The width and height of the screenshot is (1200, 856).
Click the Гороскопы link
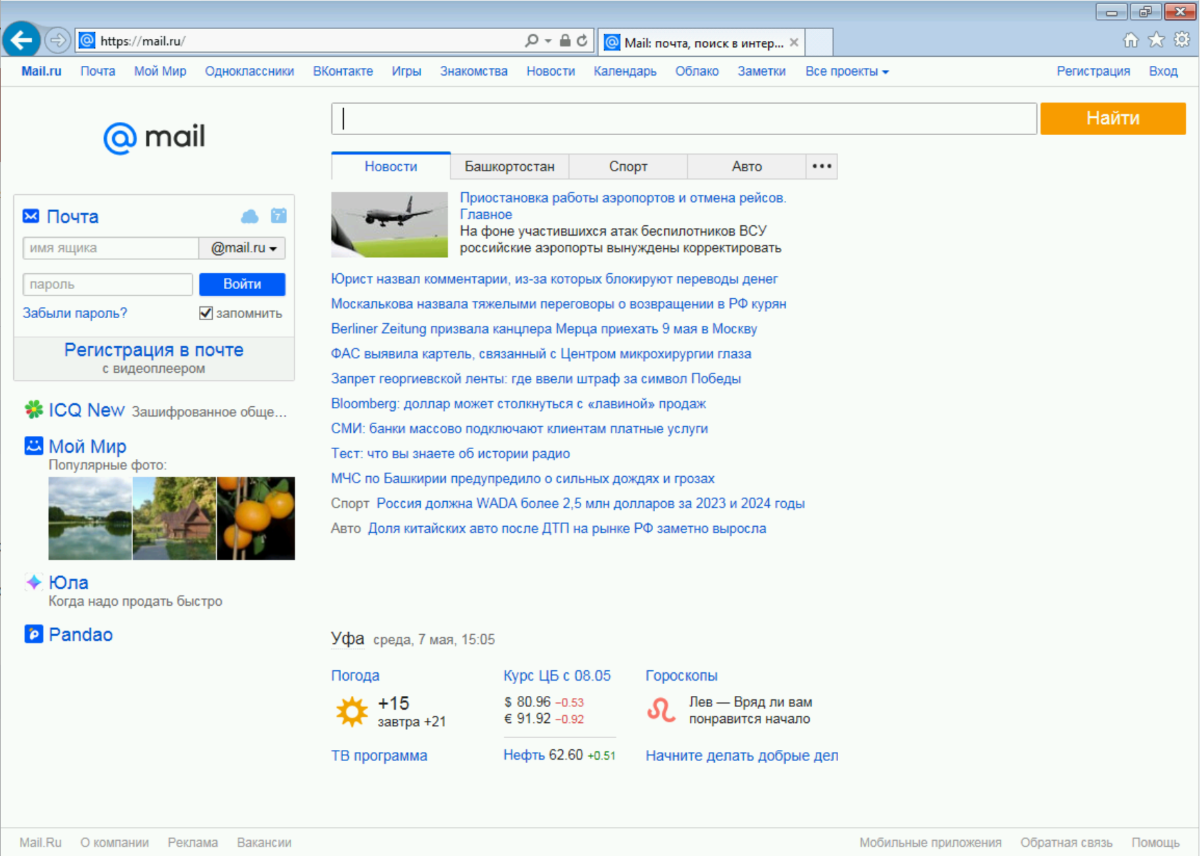click(x=682, y=675)
